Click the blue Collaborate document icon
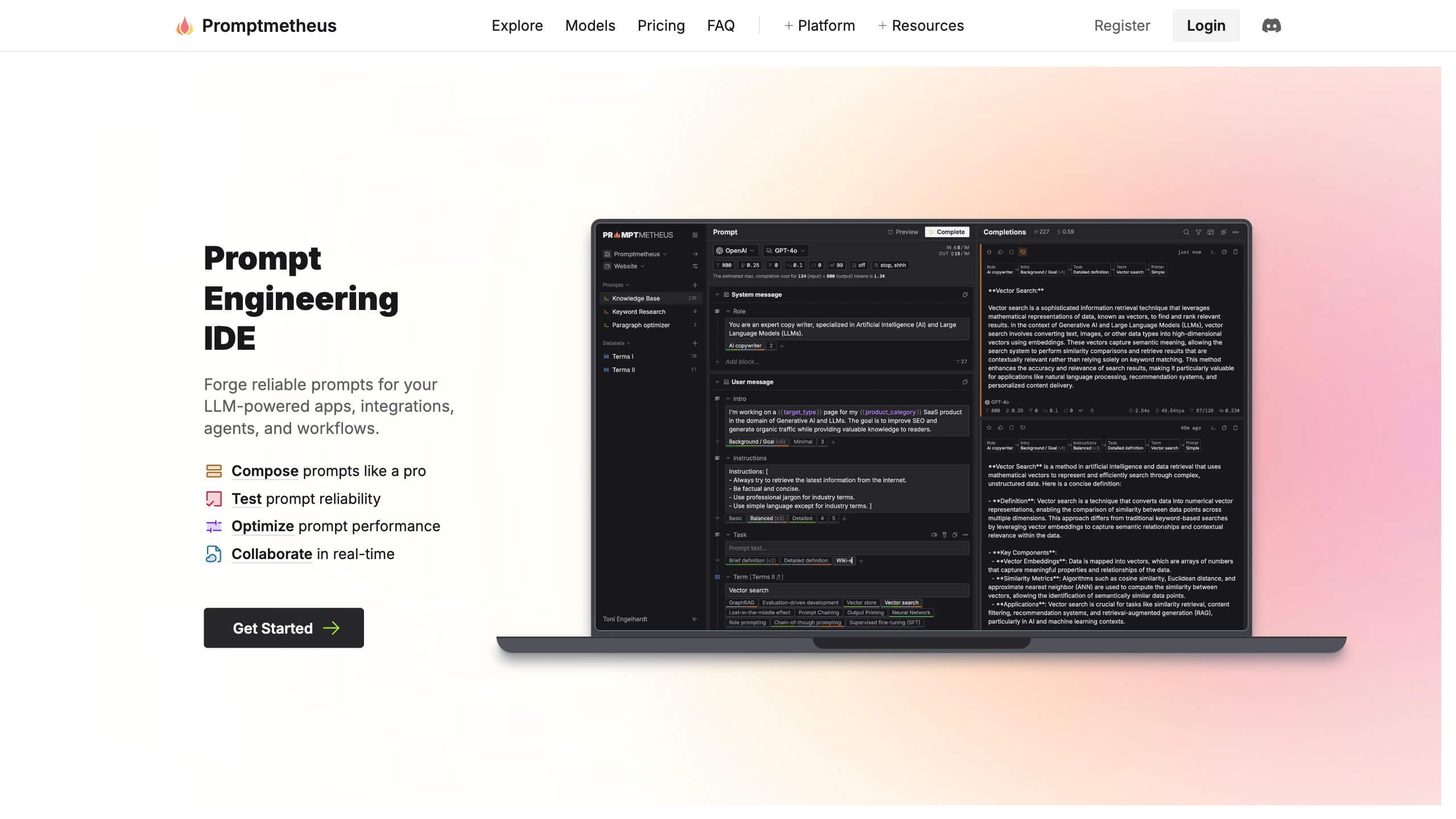1456x819 pixels. click(x=214, y=554)
